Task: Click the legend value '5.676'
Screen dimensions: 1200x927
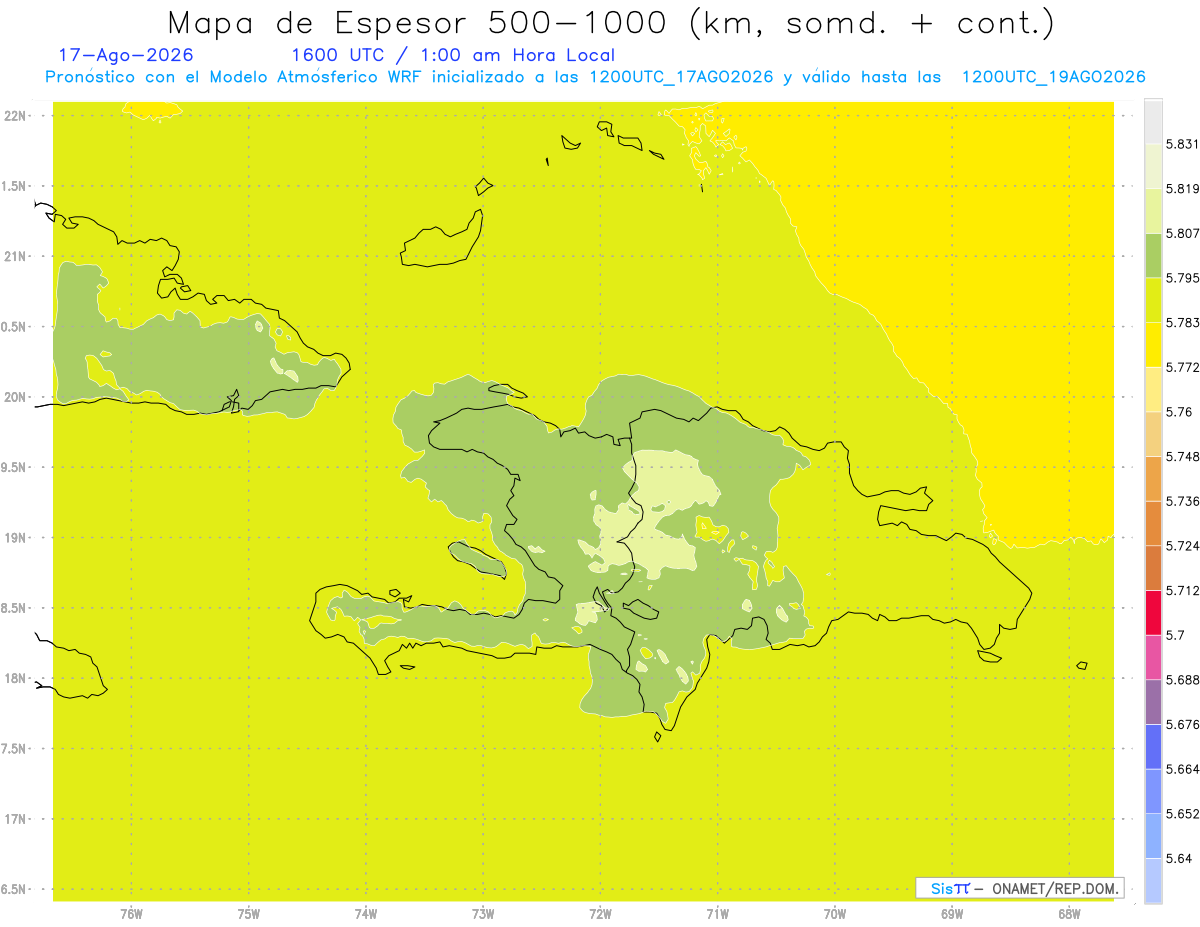Action: point(1183,724)
